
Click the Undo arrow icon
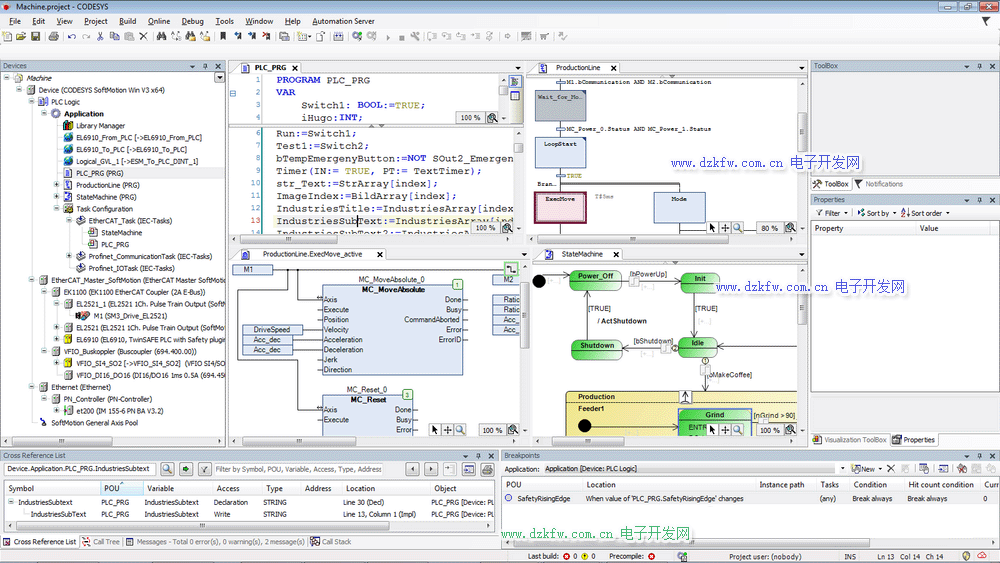[x=71, y=37]
